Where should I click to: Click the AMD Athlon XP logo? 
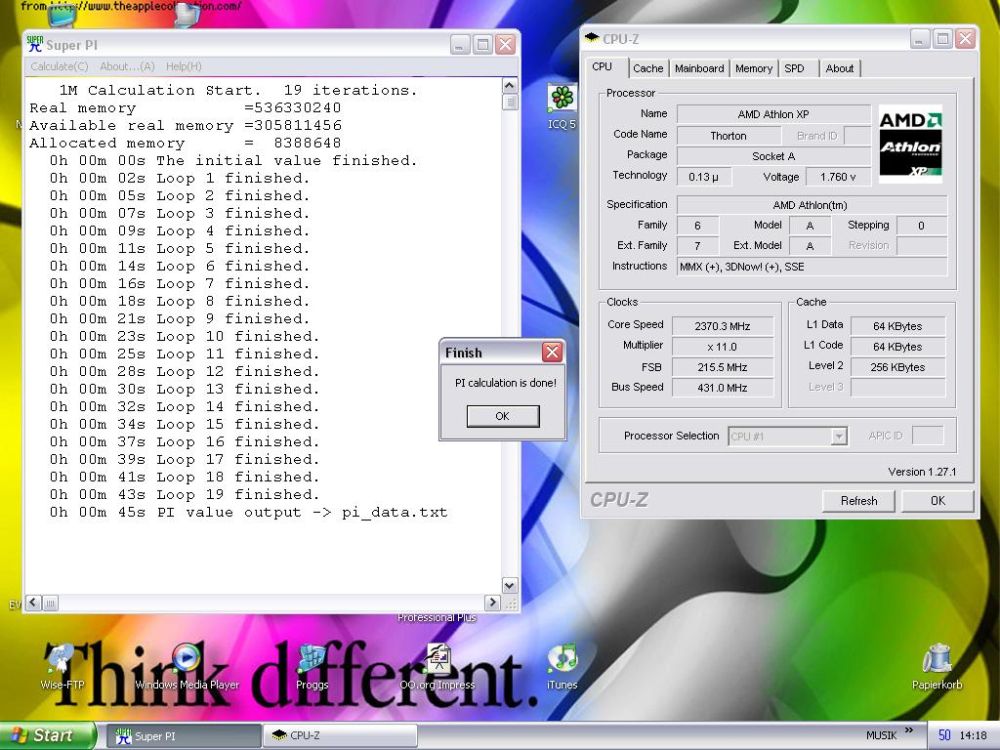911,144
